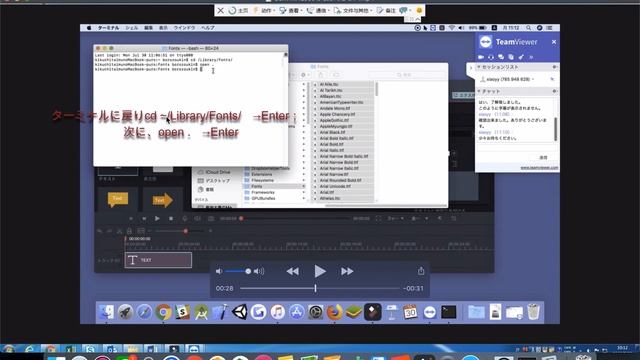Select the TEXT clip on the editor timeline
640x360 pixels.
coord(158,260)
